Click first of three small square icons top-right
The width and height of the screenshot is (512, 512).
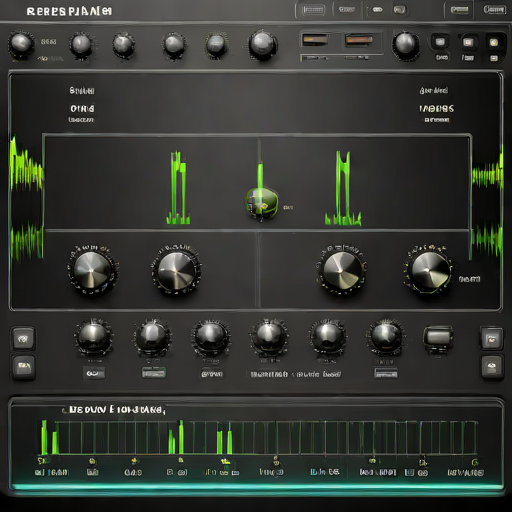point(440,42)
